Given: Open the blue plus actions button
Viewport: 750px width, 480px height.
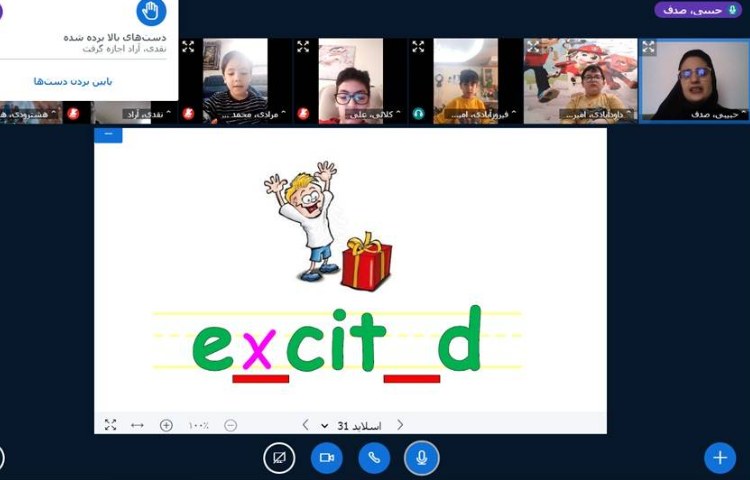Looking at the screenshot, I should pyautogui.click(x=719, y=457).
